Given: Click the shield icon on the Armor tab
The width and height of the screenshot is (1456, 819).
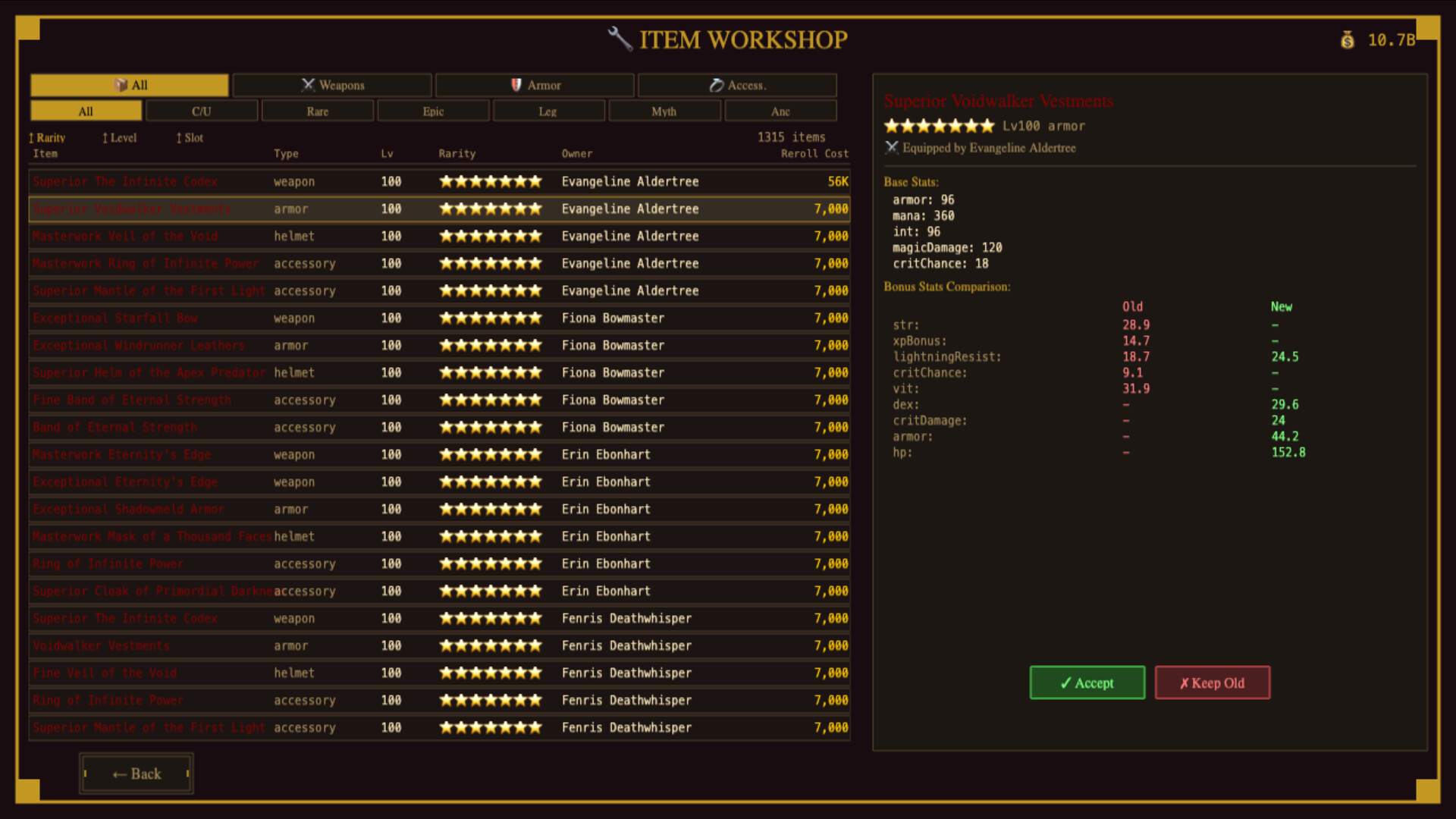Looking at the screenshot, I should tap(516, 85).
